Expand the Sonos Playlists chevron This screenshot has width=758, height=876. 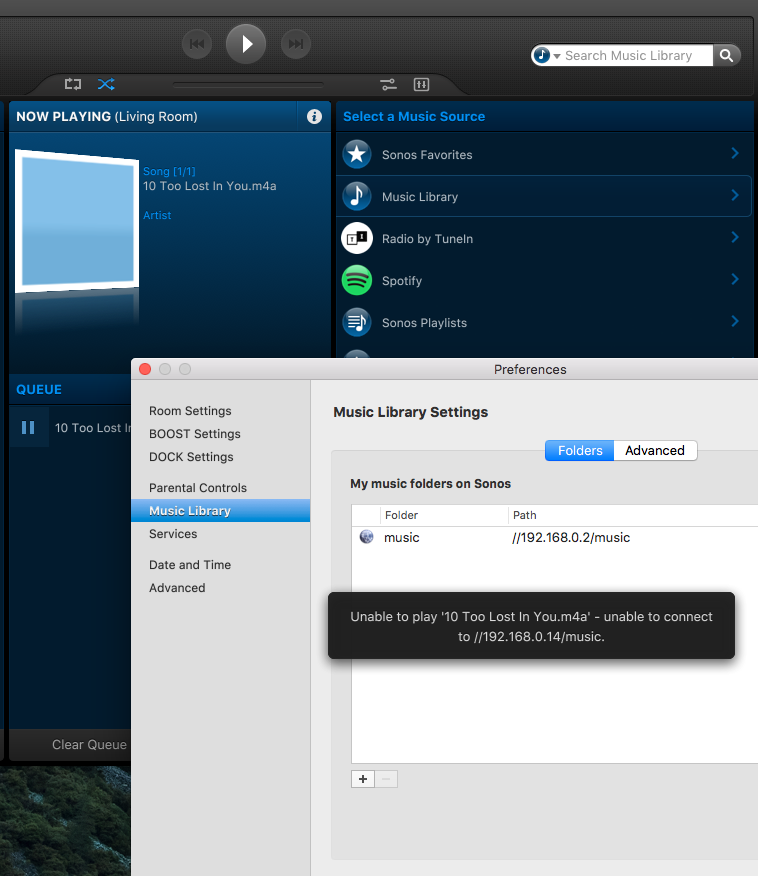pyautogui.click(x=735, y=321)
